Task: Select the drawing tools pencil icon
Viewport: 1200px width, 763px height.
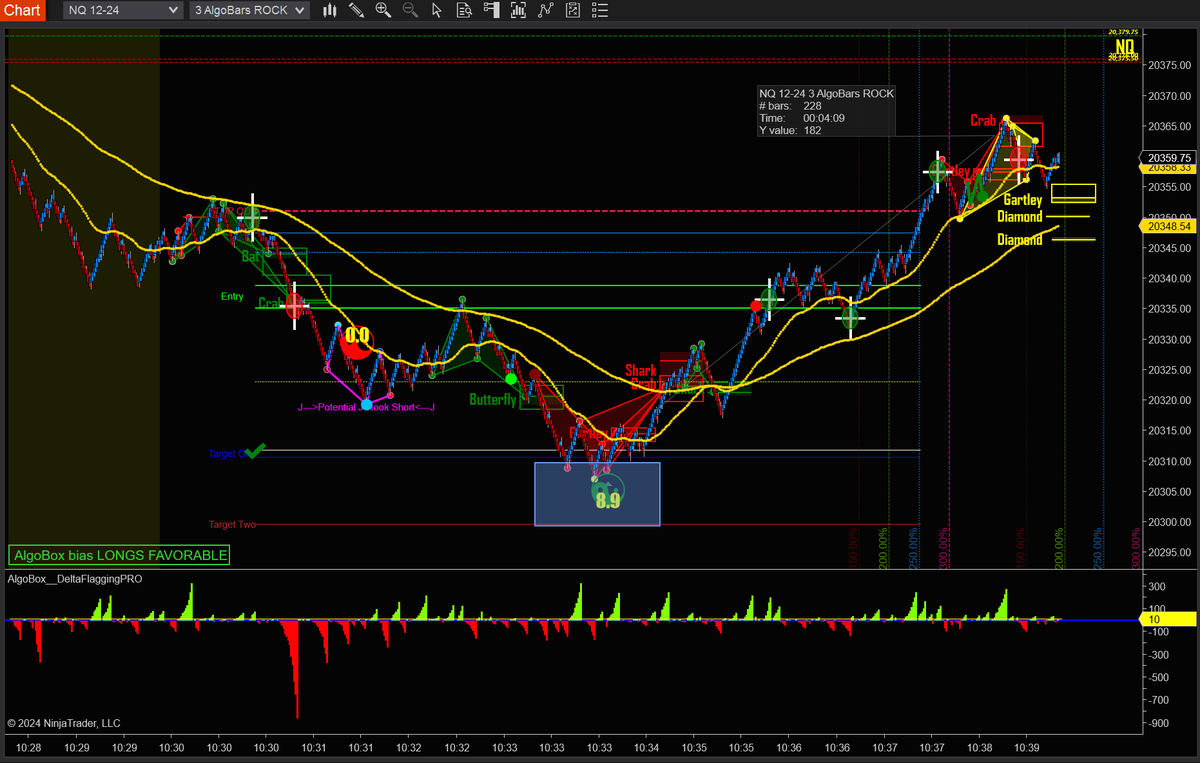Action: pos(356,10)
